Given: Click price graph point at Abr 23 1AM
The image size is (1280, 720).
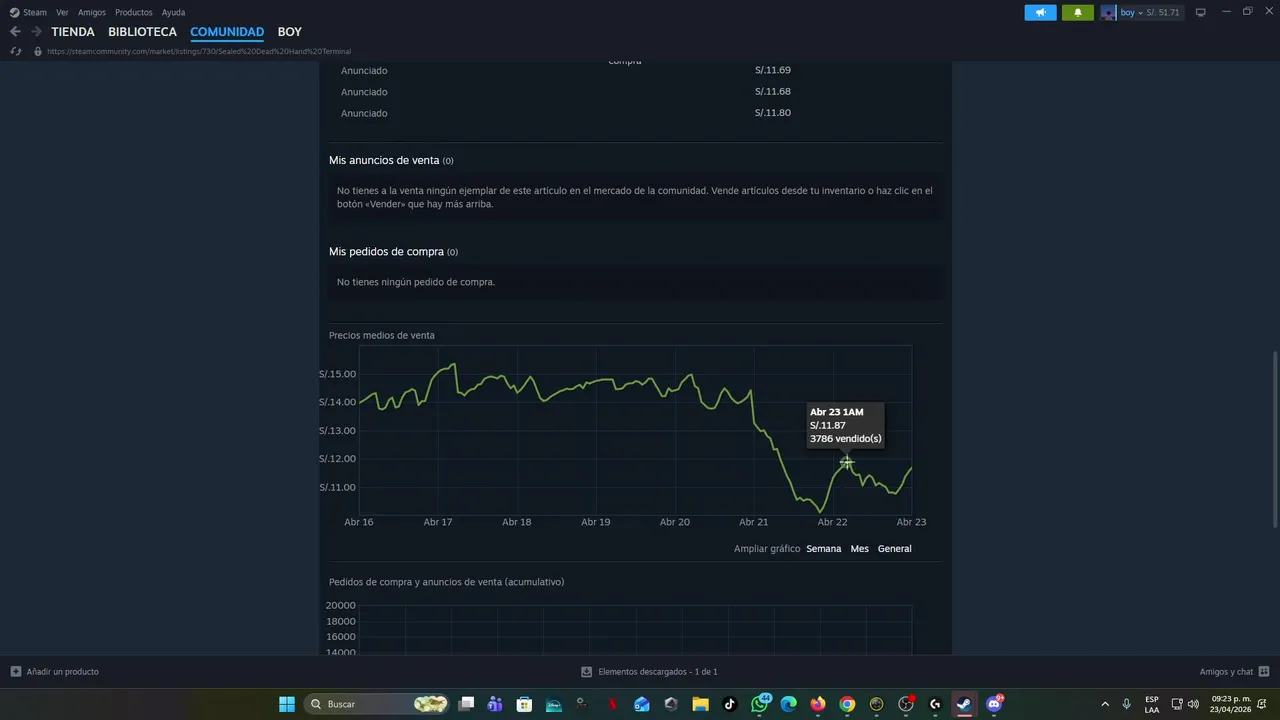Looking at the screenshot, I should point(846,462).
